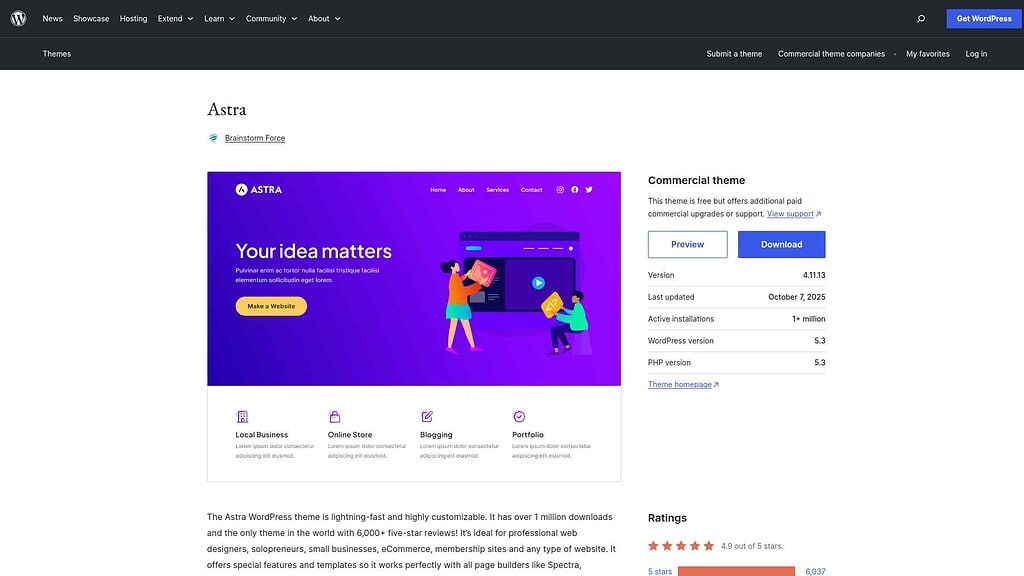
Task: Expand the Extend dropdown menu
Action: pyautogui.click(x=175, y=18)
